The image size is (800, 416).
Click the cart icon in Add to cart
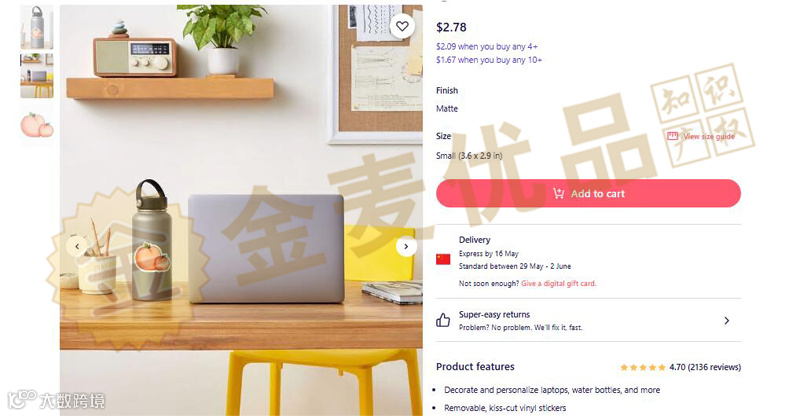[x=559, y=193]
